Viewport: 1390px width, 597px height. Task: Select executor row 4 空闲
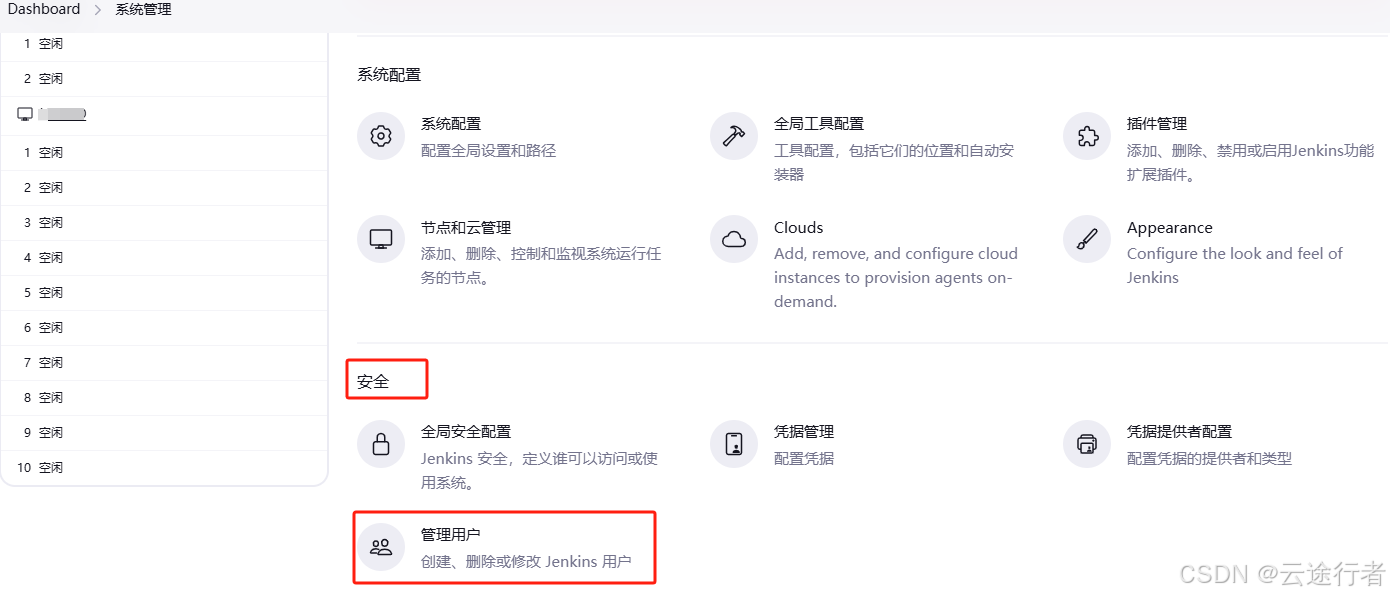tap(164, 257)
